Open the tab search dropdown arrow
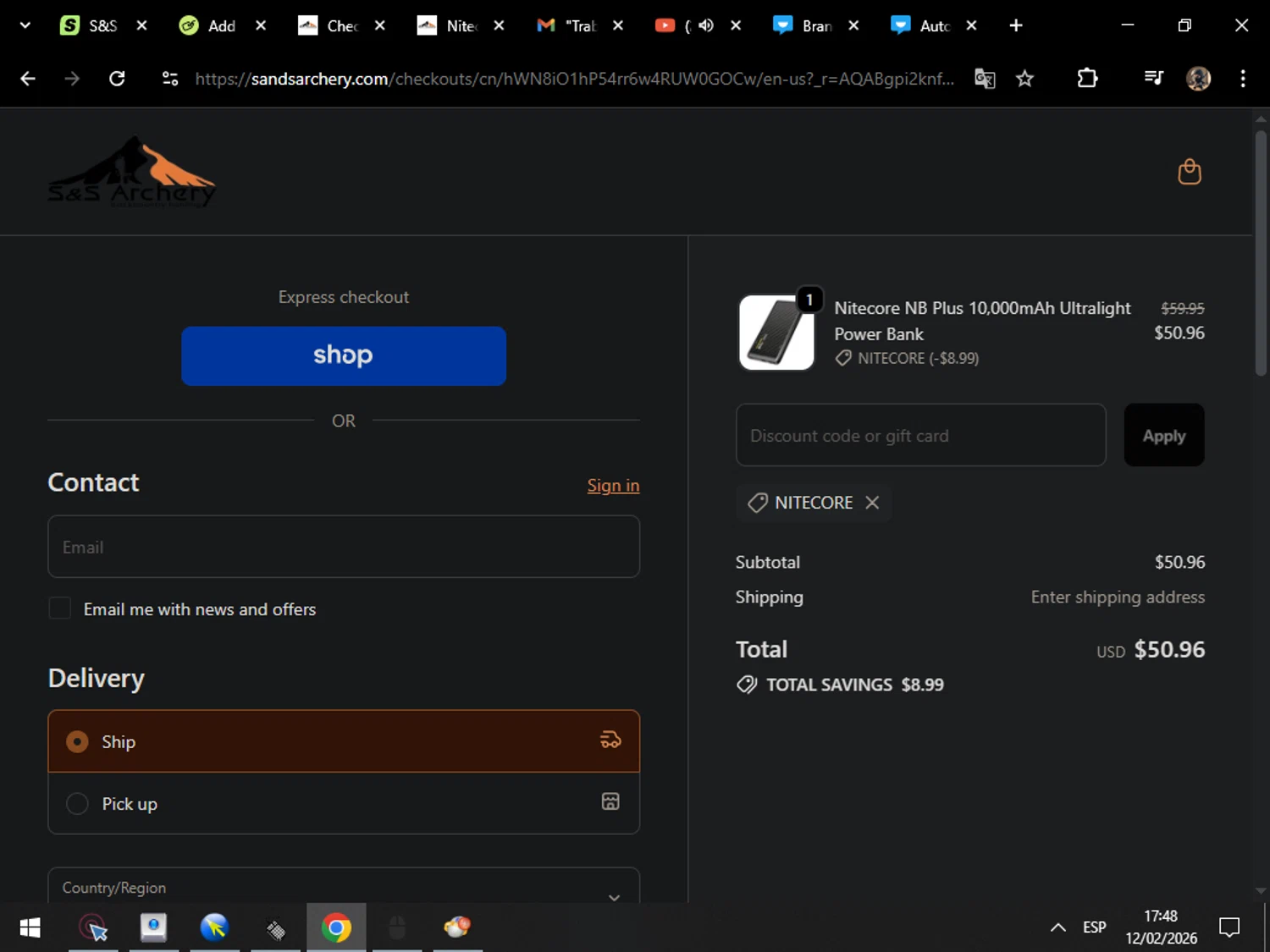 coord(25,25)
